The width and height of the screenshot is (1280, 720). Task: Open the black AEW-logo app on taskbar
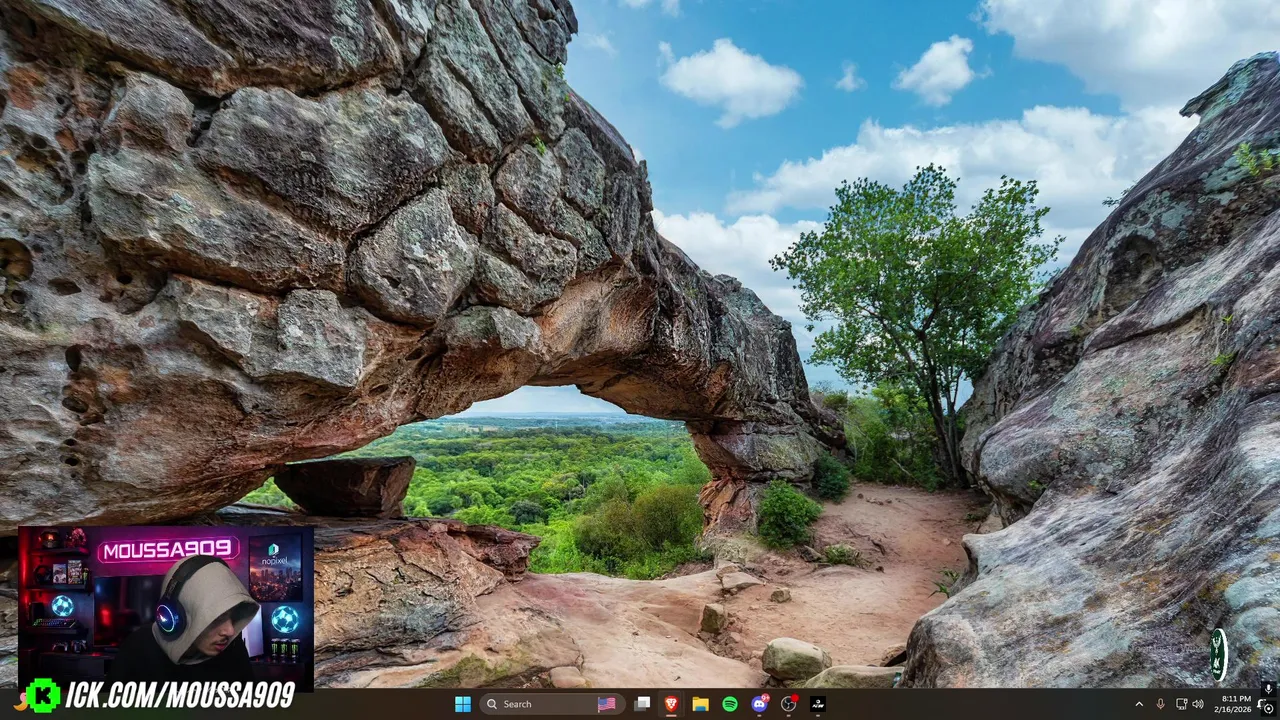(817, 704)
